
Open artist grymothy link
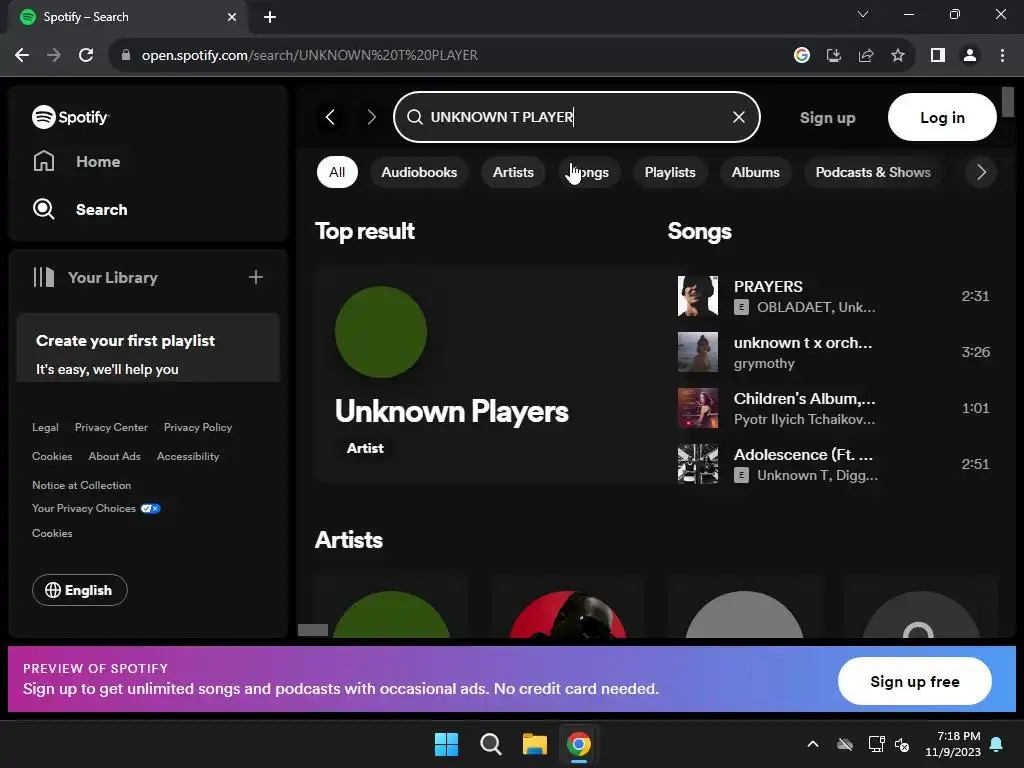[764, 364]
